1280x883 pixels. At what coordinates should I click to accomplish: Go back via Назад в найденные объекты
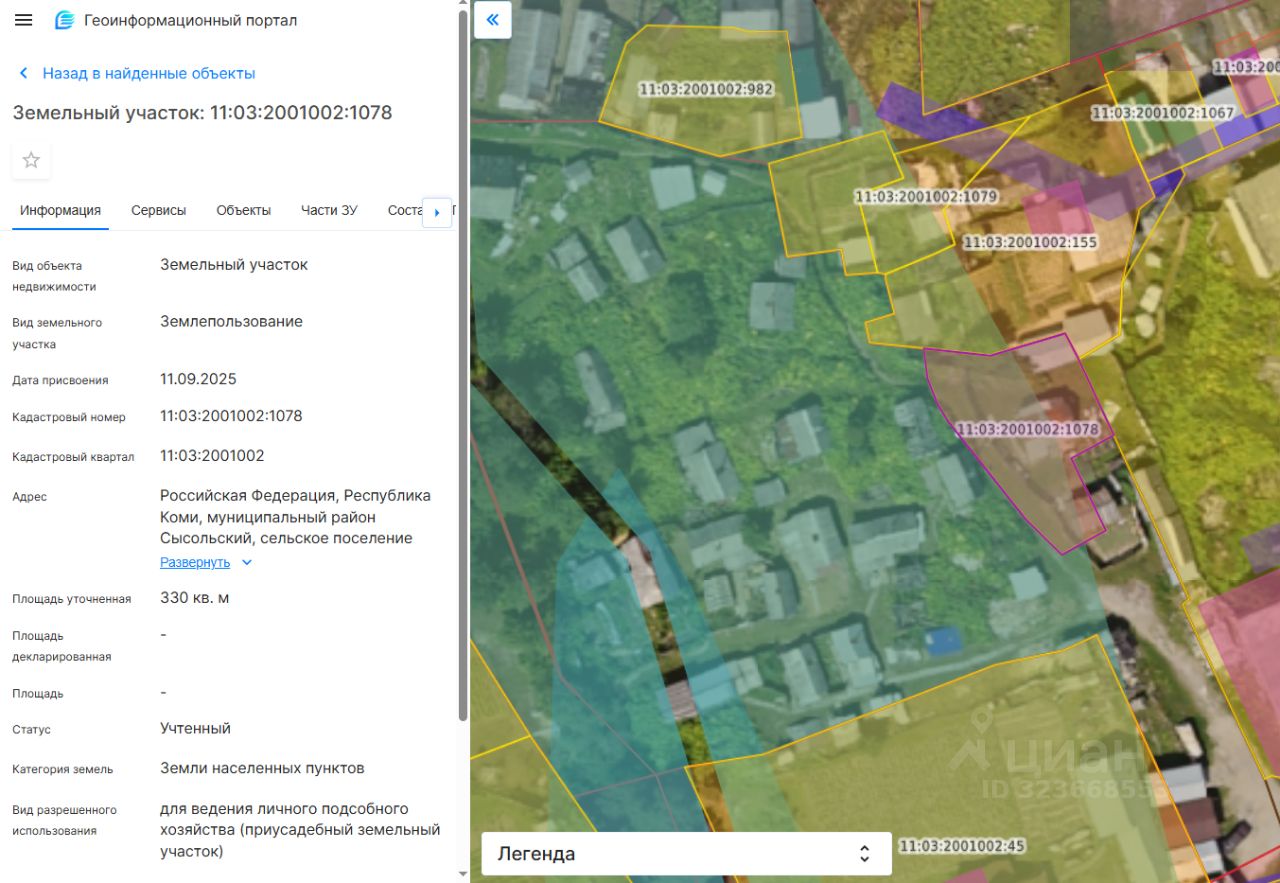point(149,73)
